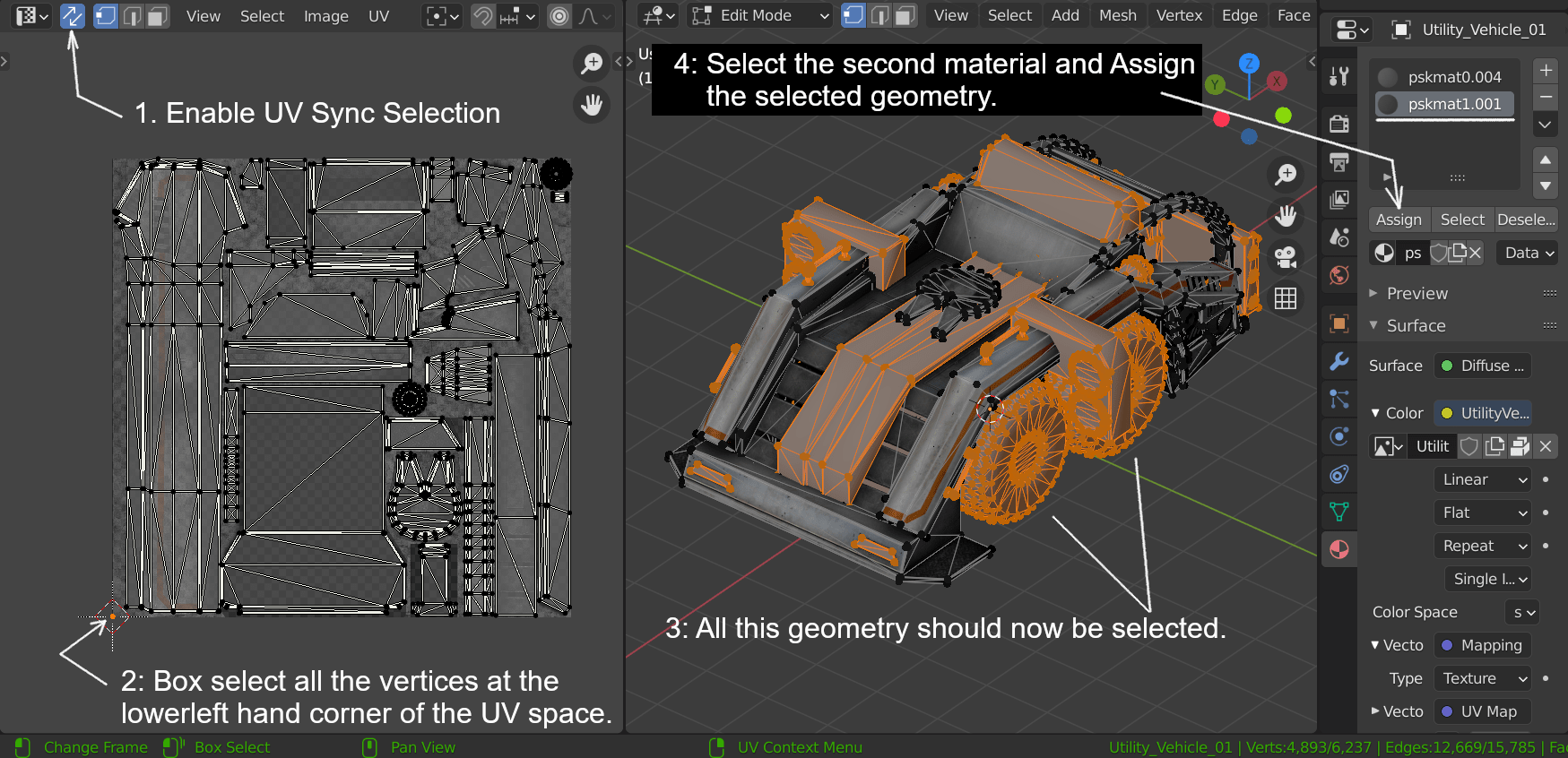Open the properties editor type dropdown
The height and width of the screenshot is (758, 1568).
1352,30
